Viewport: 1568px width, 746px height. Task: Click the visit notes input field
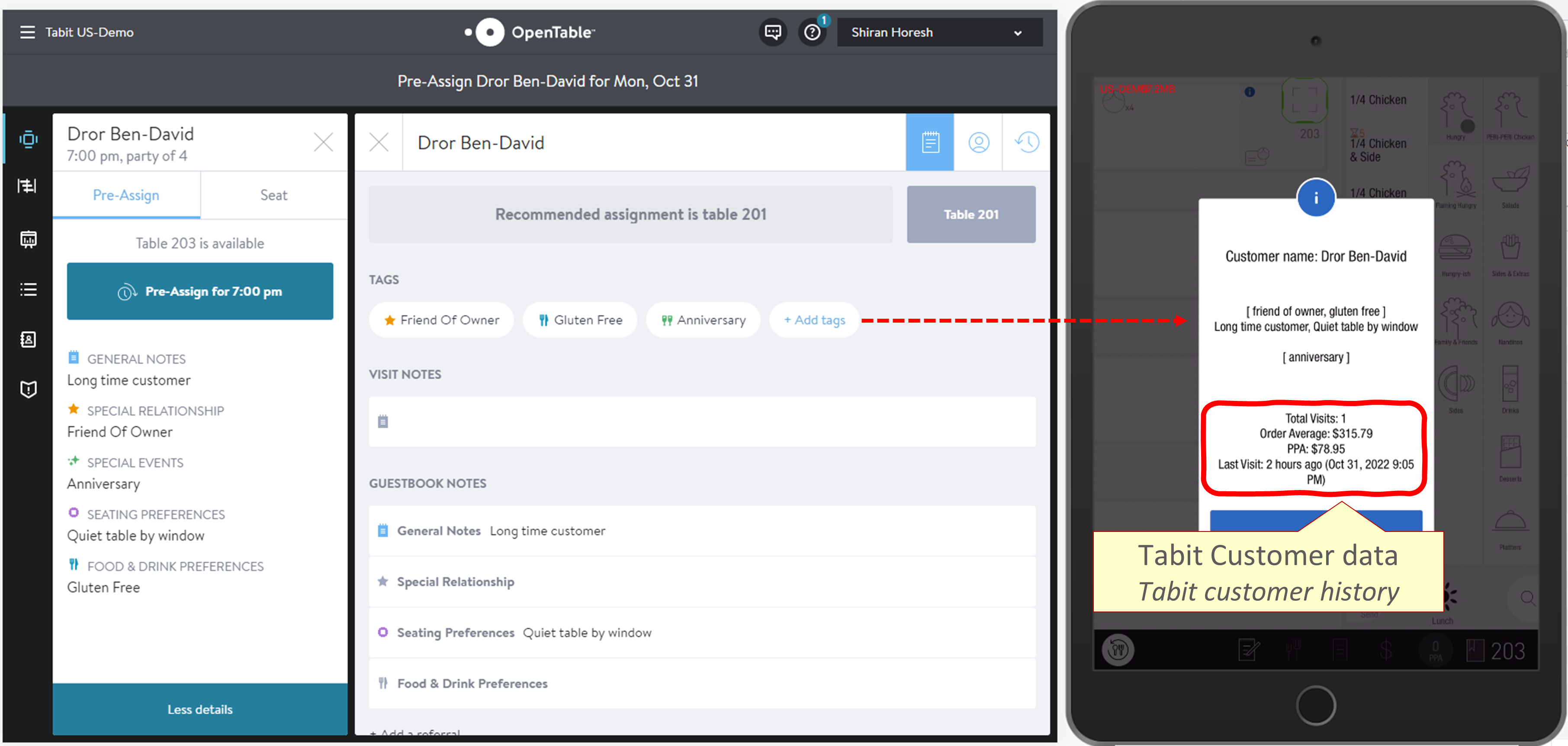click(700, 421)
